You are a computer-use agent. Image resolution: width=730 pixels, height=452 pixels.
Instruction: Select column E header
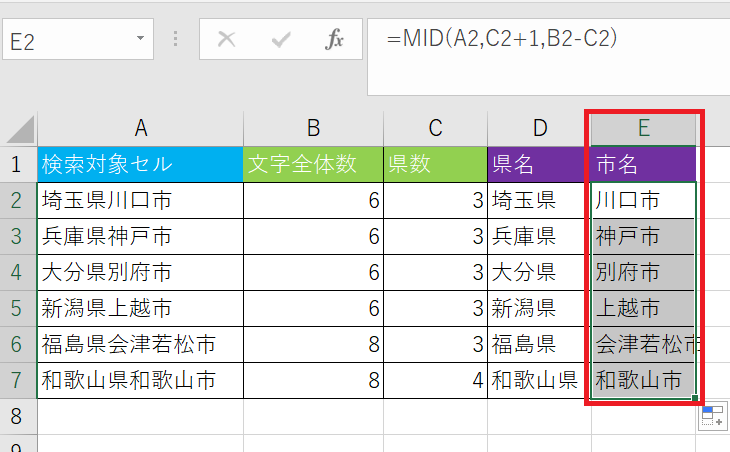coord(643,128)
